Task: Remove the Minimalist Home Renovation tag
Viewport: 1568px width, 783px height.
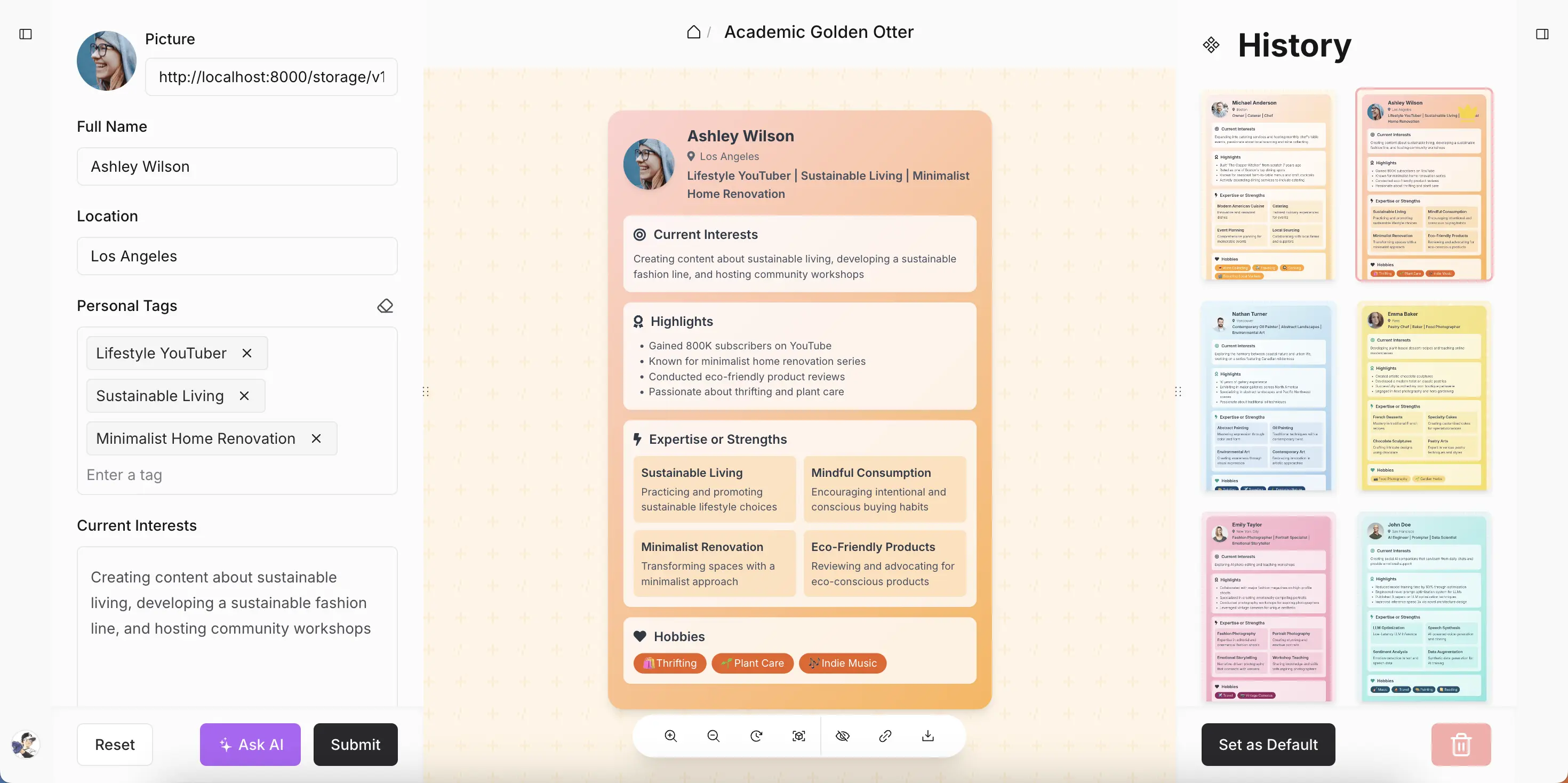Action: 315,437
